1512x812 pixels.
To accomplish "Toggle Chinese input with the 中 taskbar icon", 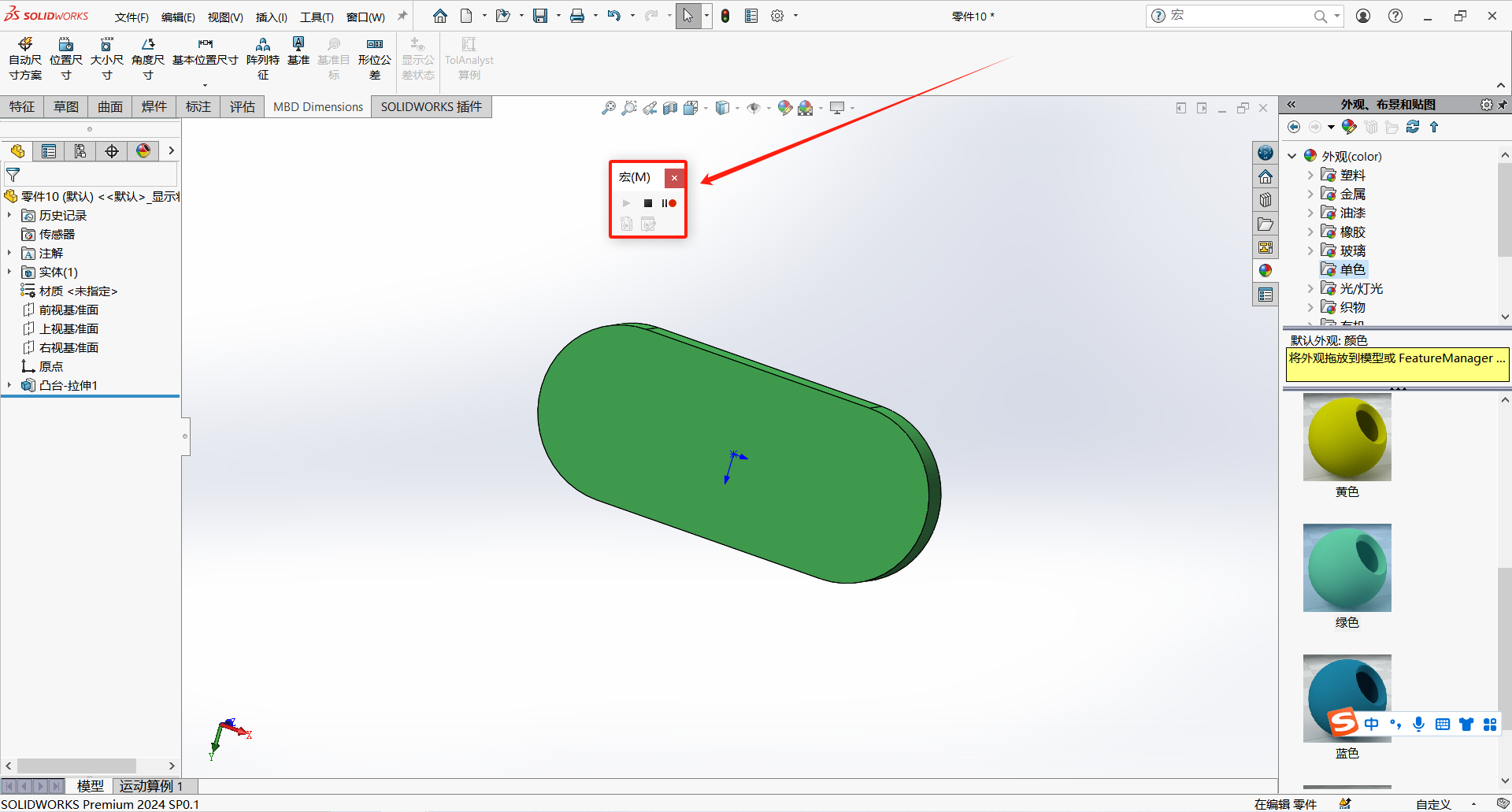I will (x=1372, y=724).
